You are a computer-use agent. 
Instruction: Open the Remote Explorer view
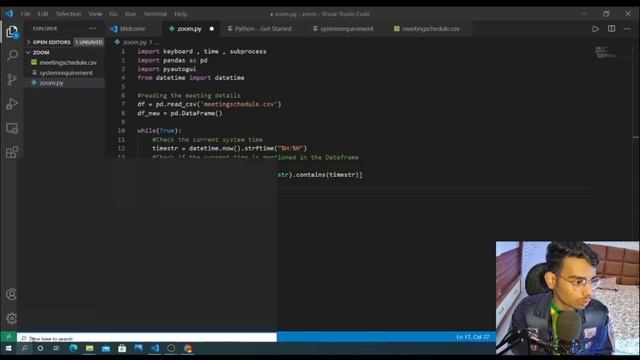[x=12, y=128]
